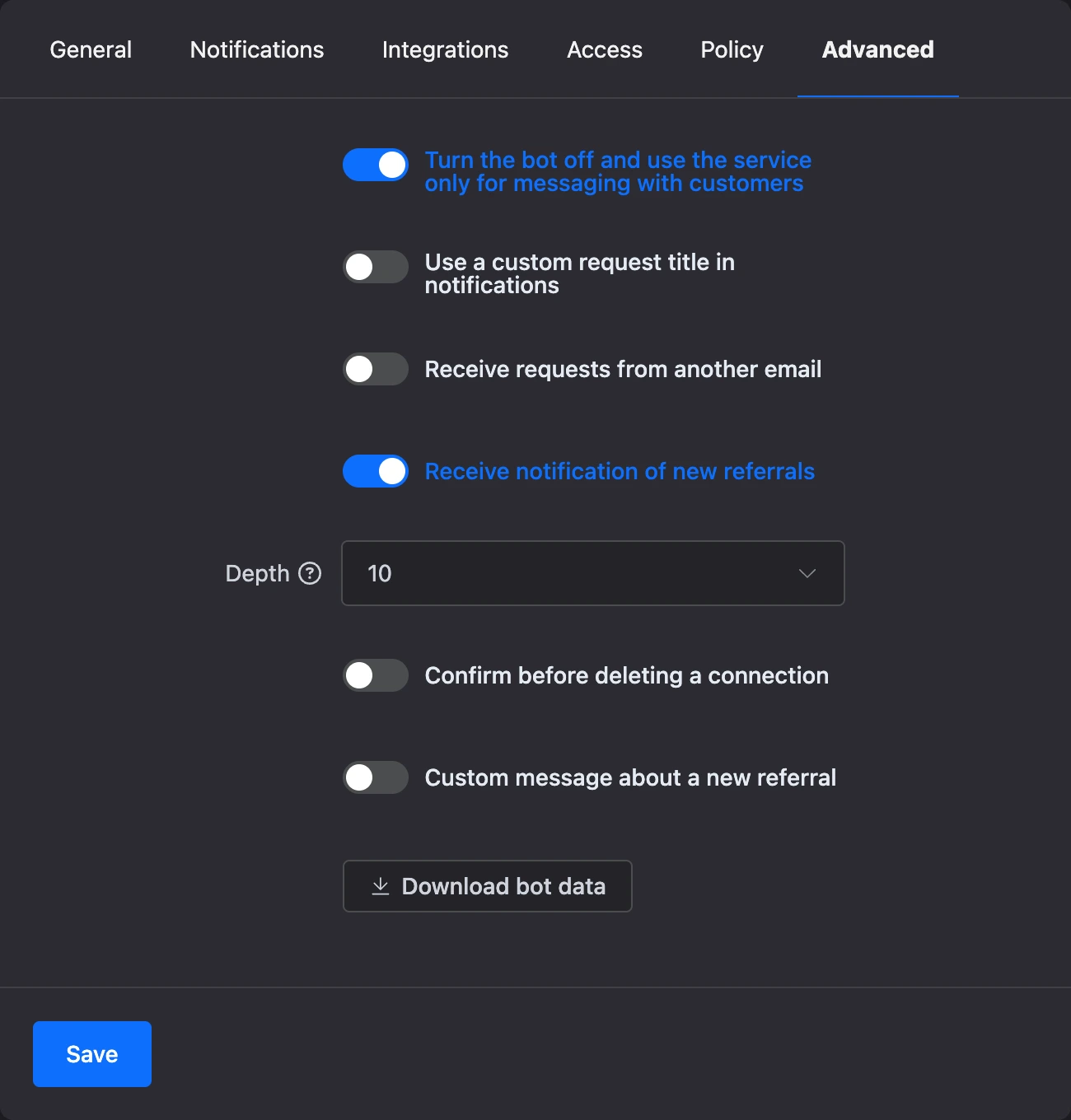Open the Policy tab
This screenshot has width=1071, height=1120.
(732, 49)
